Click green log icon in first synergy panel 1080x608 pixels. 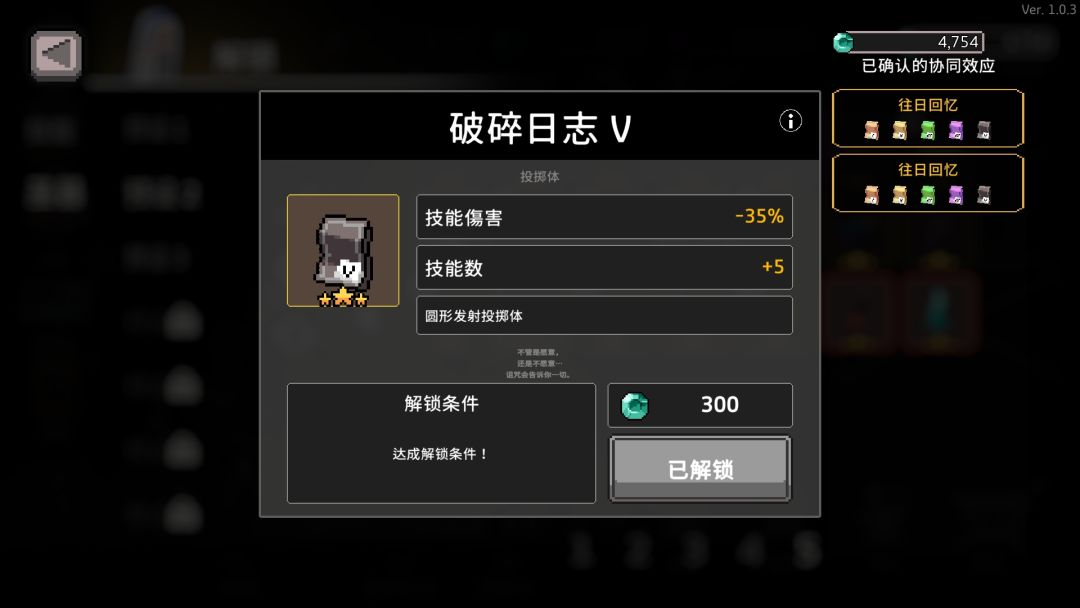pos(928,130)
